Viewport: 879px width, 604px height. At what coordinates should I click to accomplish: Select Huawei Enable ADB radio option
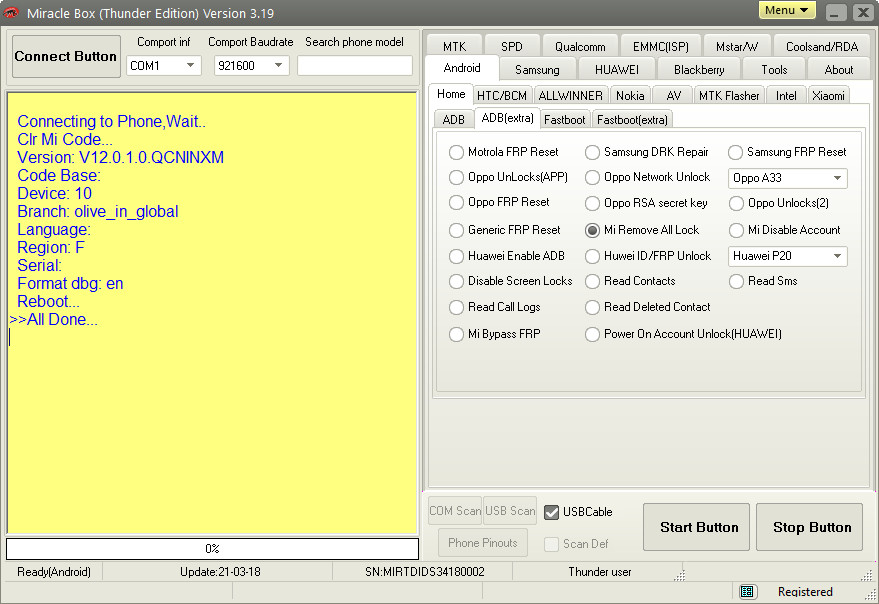click(507, 256)
